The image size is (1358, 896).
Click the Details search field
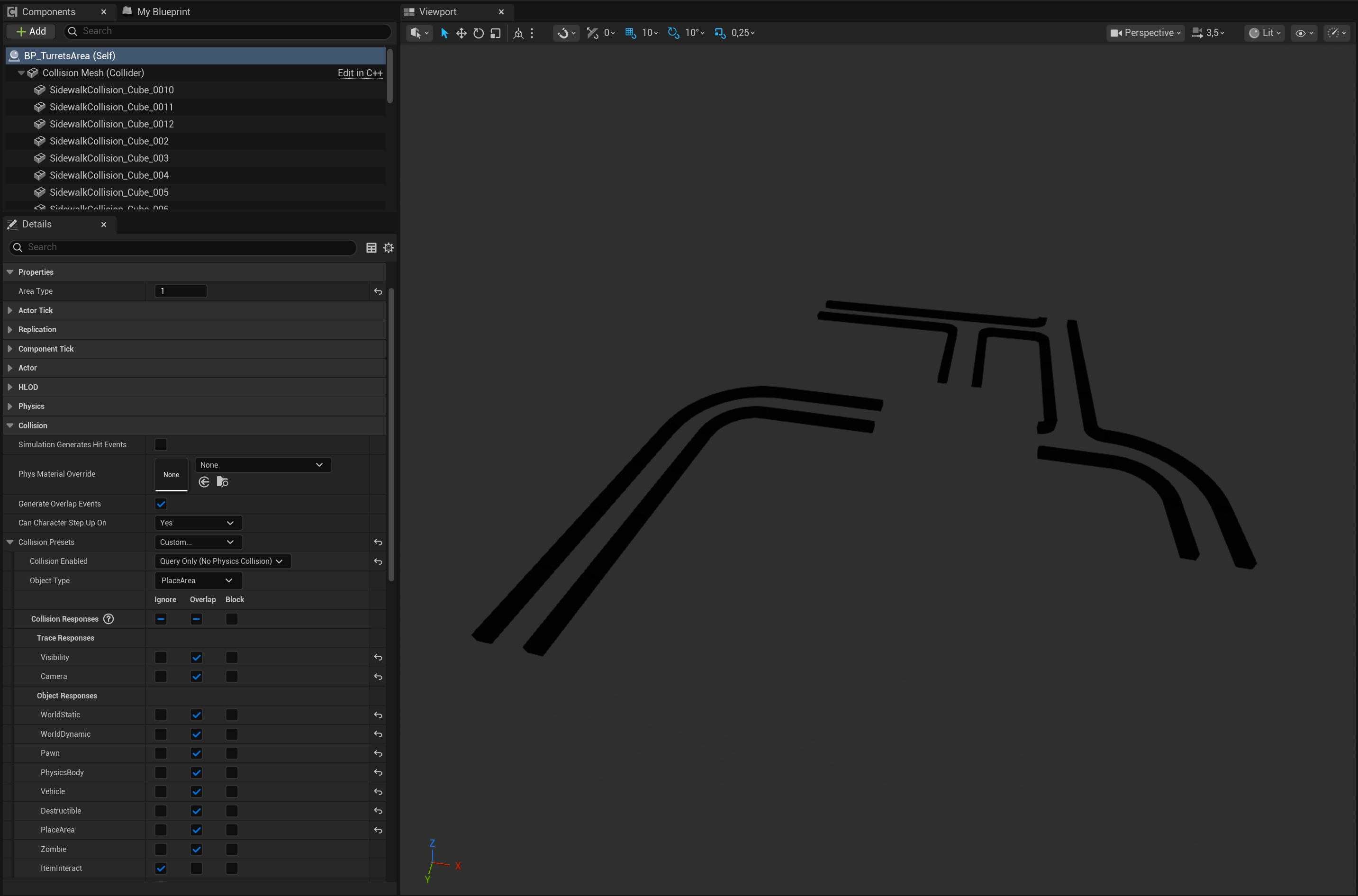tap(183, 247)
